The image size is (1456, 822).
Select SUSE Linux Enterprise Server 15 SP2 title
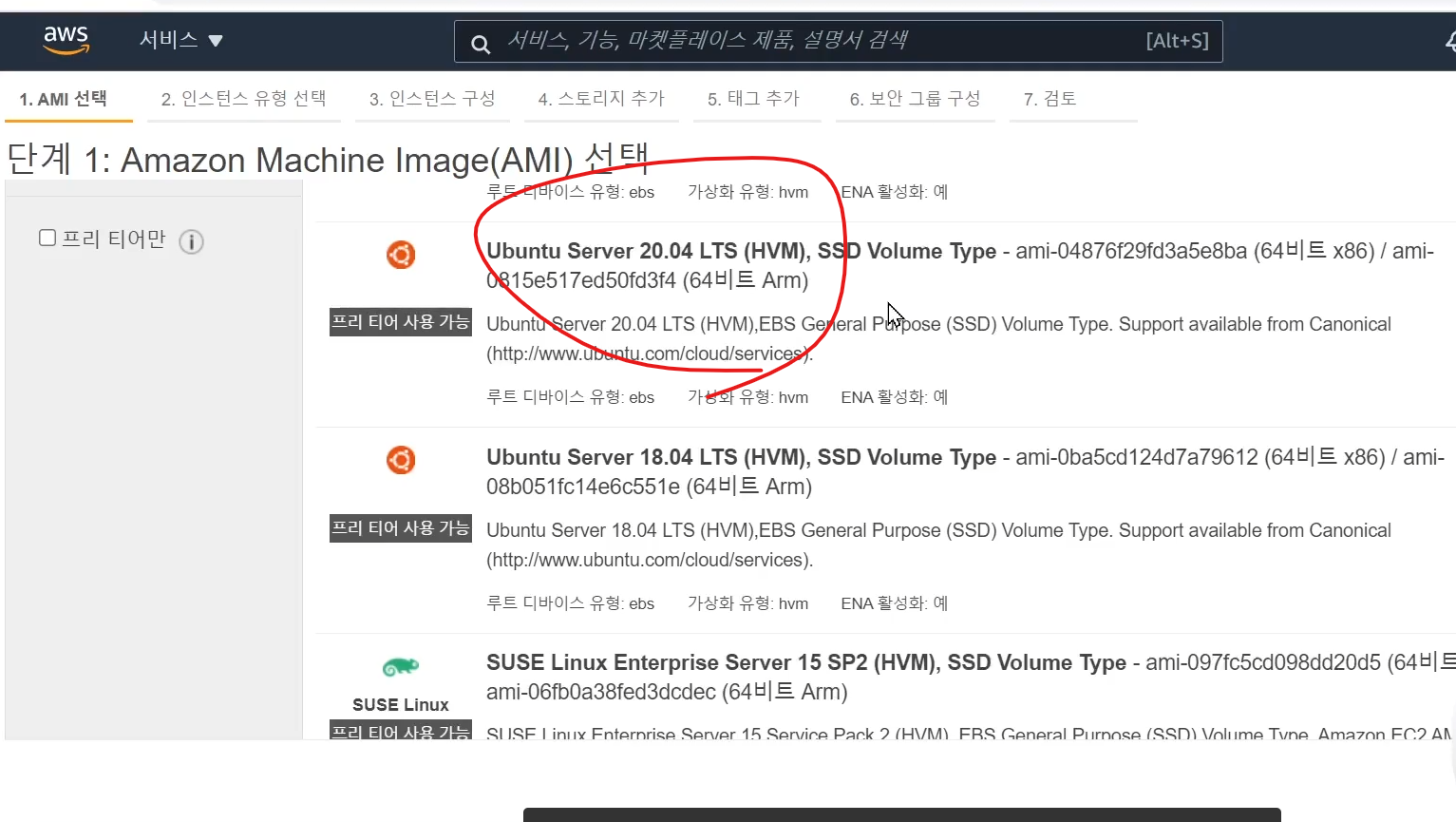[x=806, y=662]
